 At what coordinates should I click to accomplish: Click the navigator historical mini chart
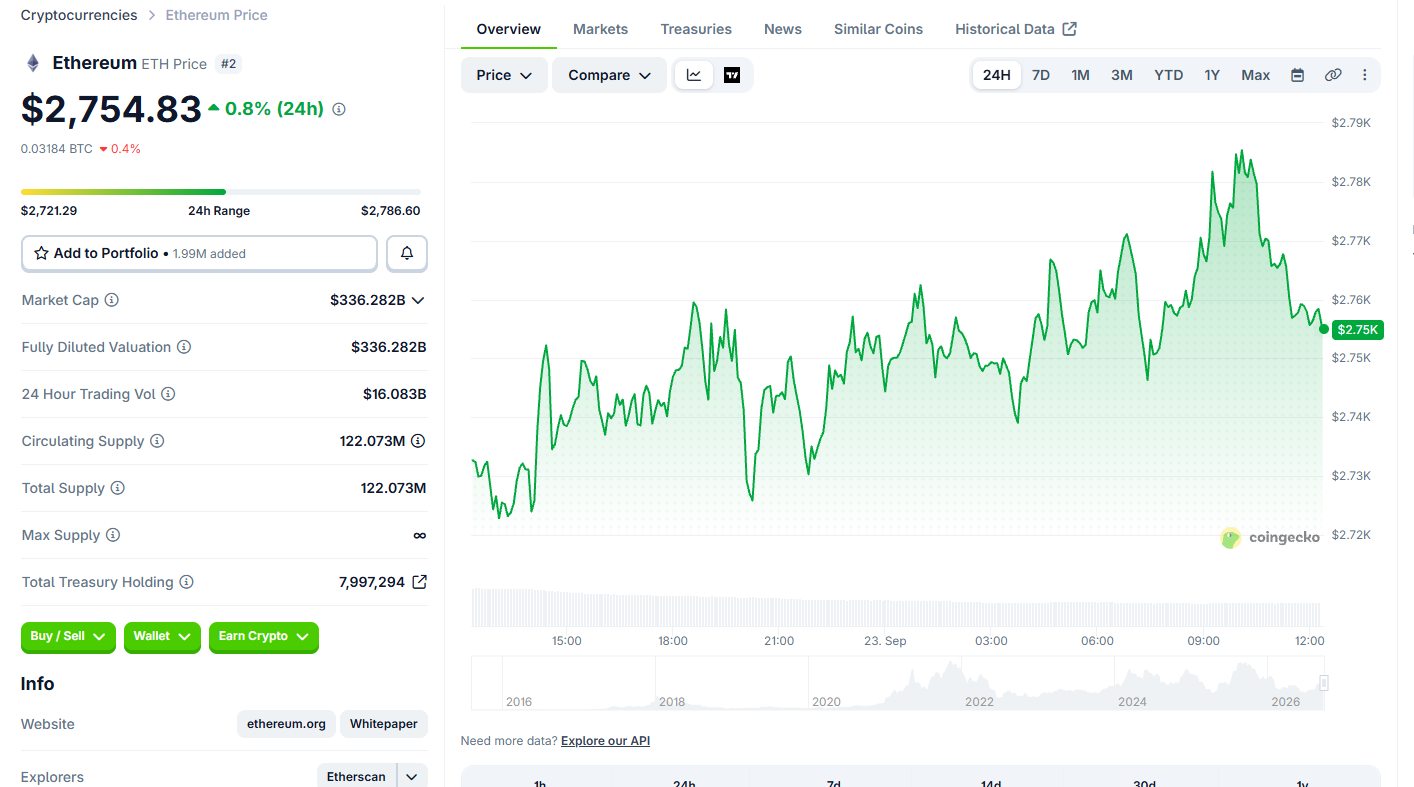click(x=898, y=683)
